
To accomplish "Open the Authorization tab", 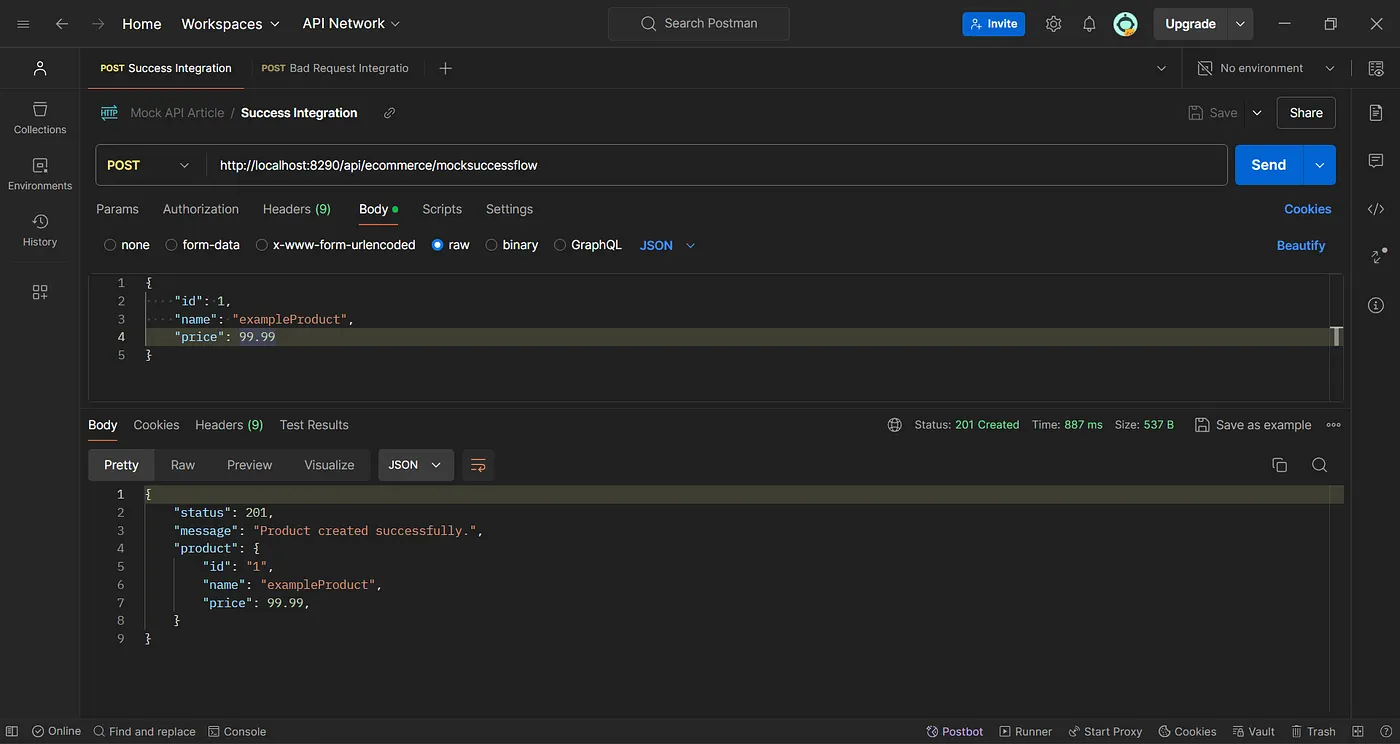I will (201, 209).
